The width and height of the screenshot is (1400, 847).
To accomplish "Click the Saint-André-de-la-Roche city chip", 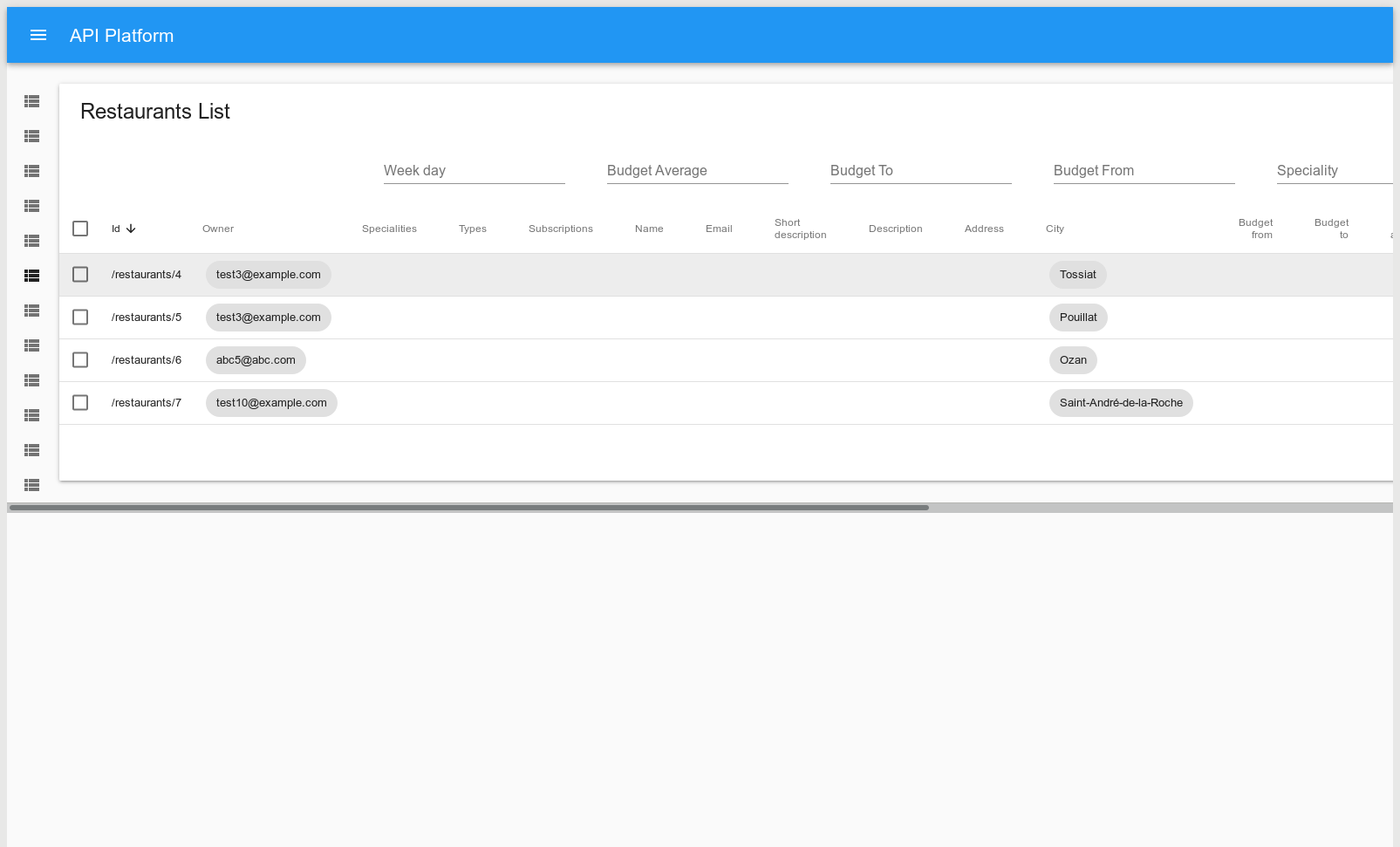I will (1121, 402).
